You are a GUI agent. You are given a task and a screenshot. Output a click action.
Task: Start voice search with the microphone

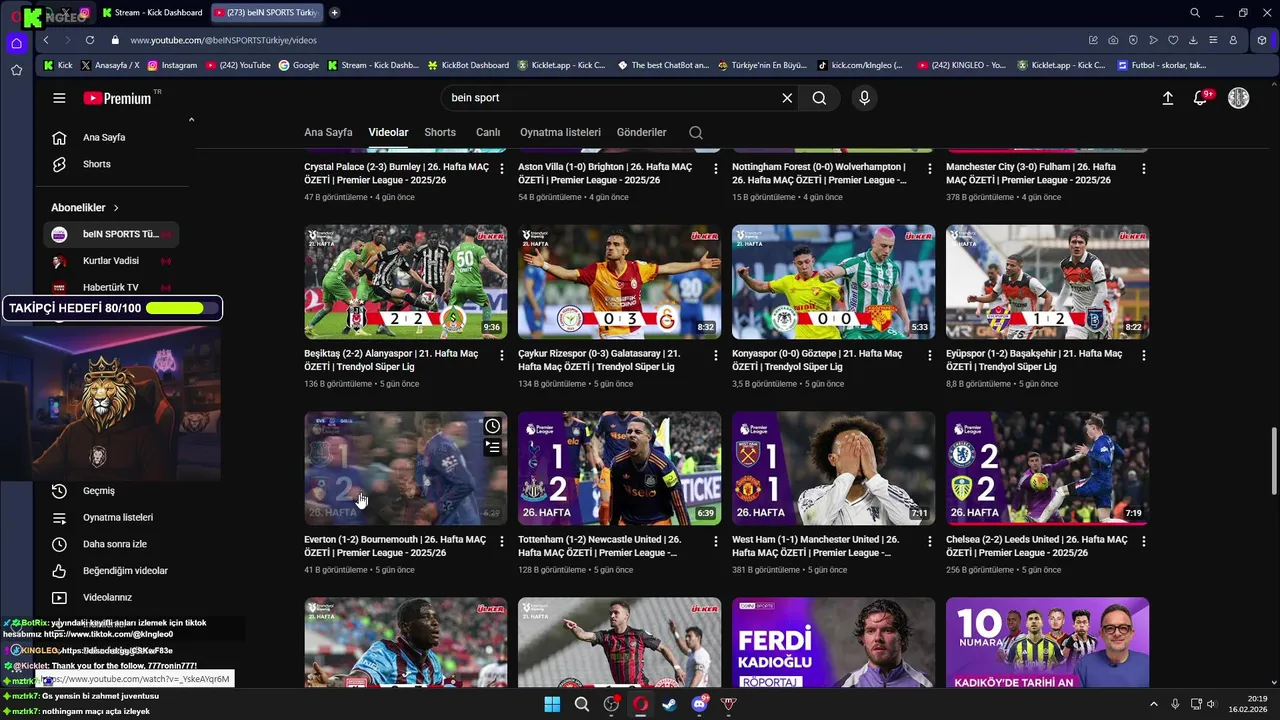864,98
